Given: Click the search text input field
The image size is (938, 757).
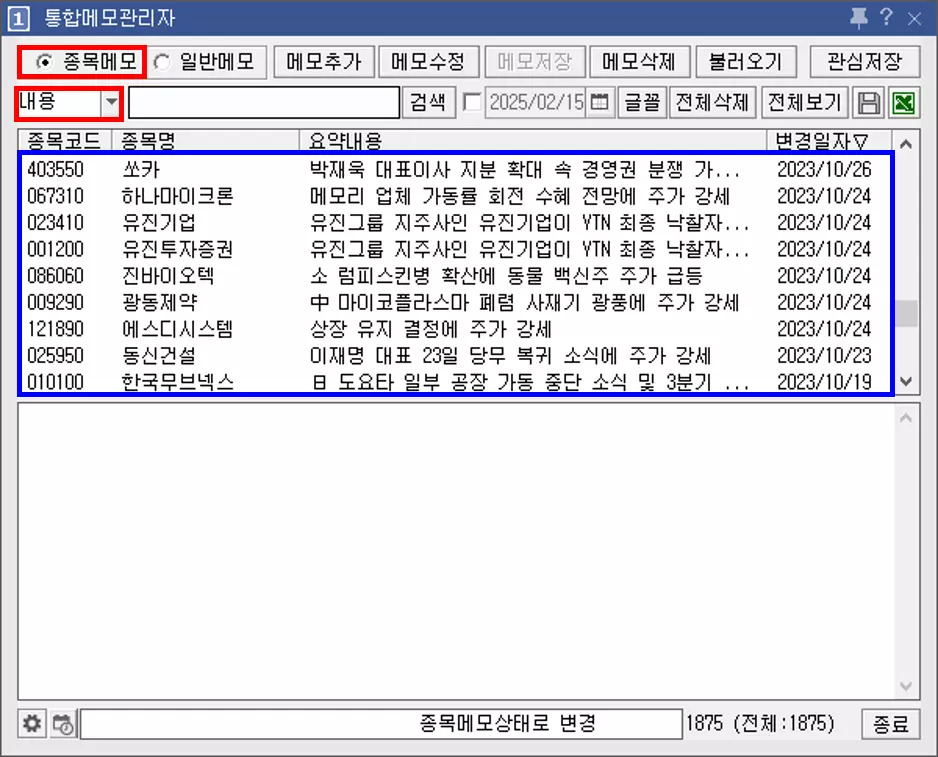Looking at the screenshot, I should click(264, 103).
